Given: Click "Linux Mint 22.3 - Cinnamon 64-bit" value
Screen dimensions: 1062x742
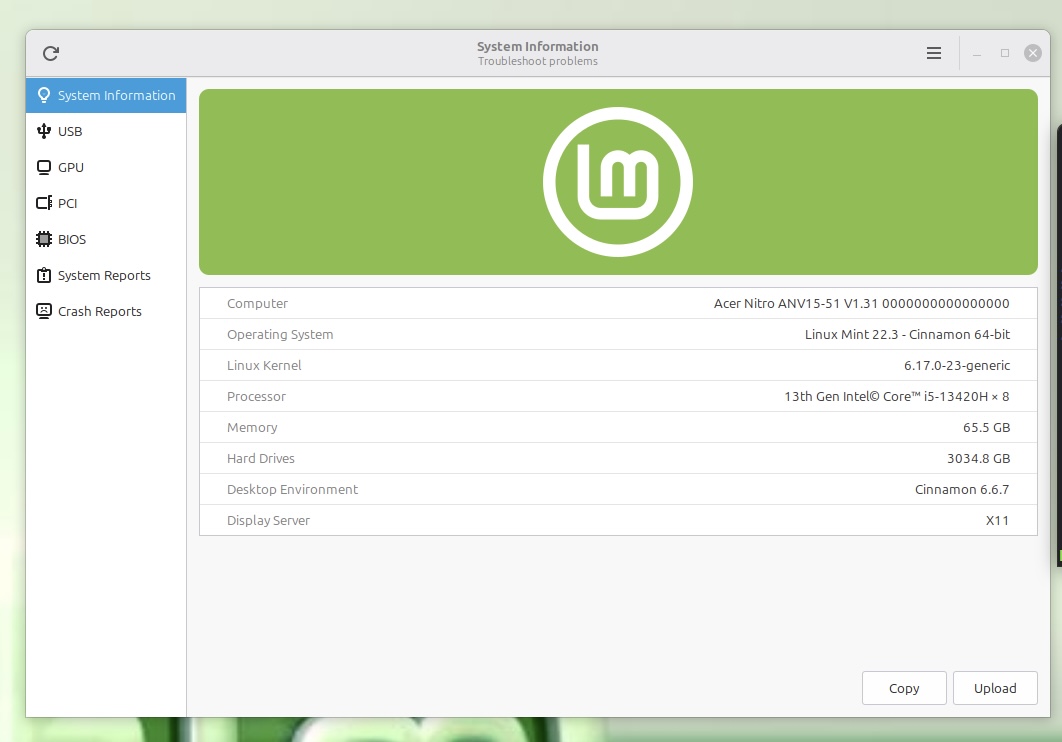Looking at the screenshot, I should click(x=907, y=334).
